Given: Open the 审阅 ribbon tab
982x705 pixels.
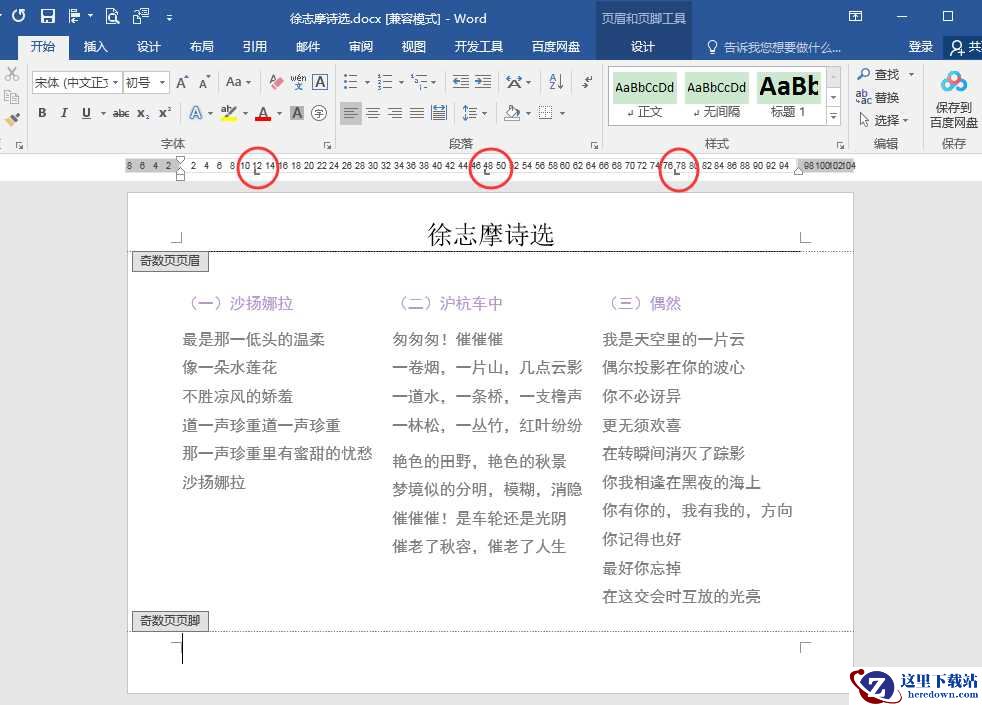Looking at the screenshot, I should coord(360,46).
